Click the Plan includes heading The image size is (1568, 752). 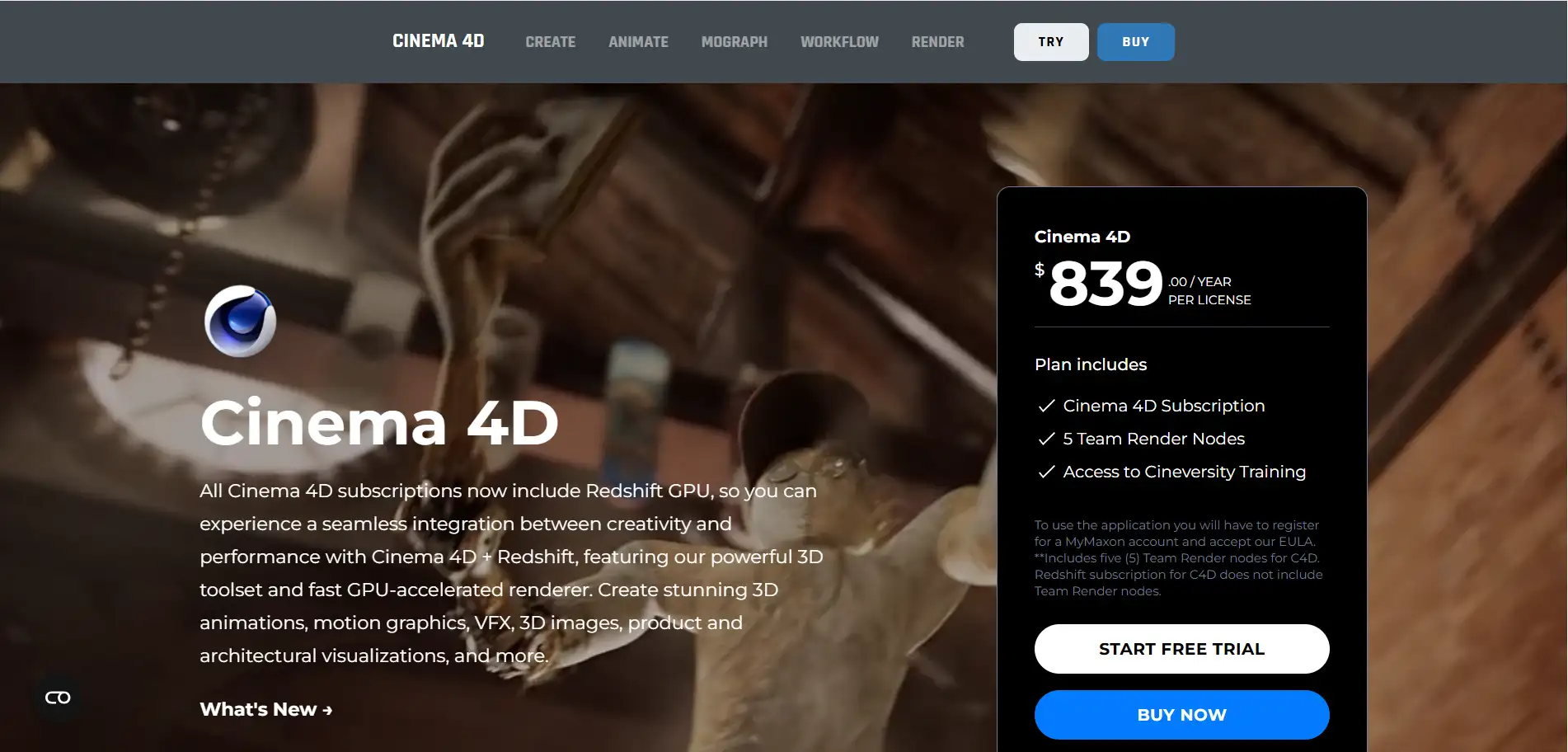(x=1091, y=364)
